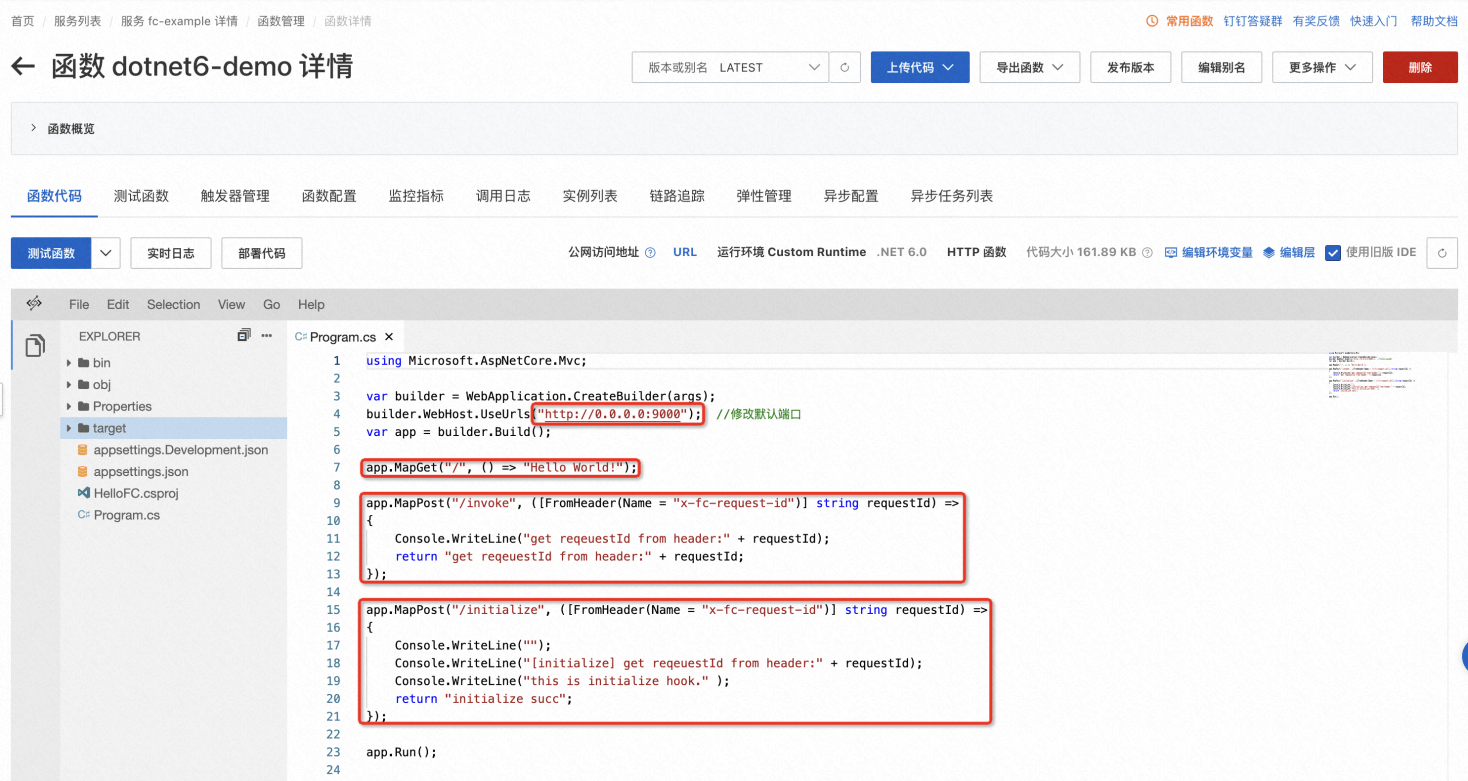
Task: Click 服务 fc-example 详情 breadcrumb
Action: click(x=179, y=21)
